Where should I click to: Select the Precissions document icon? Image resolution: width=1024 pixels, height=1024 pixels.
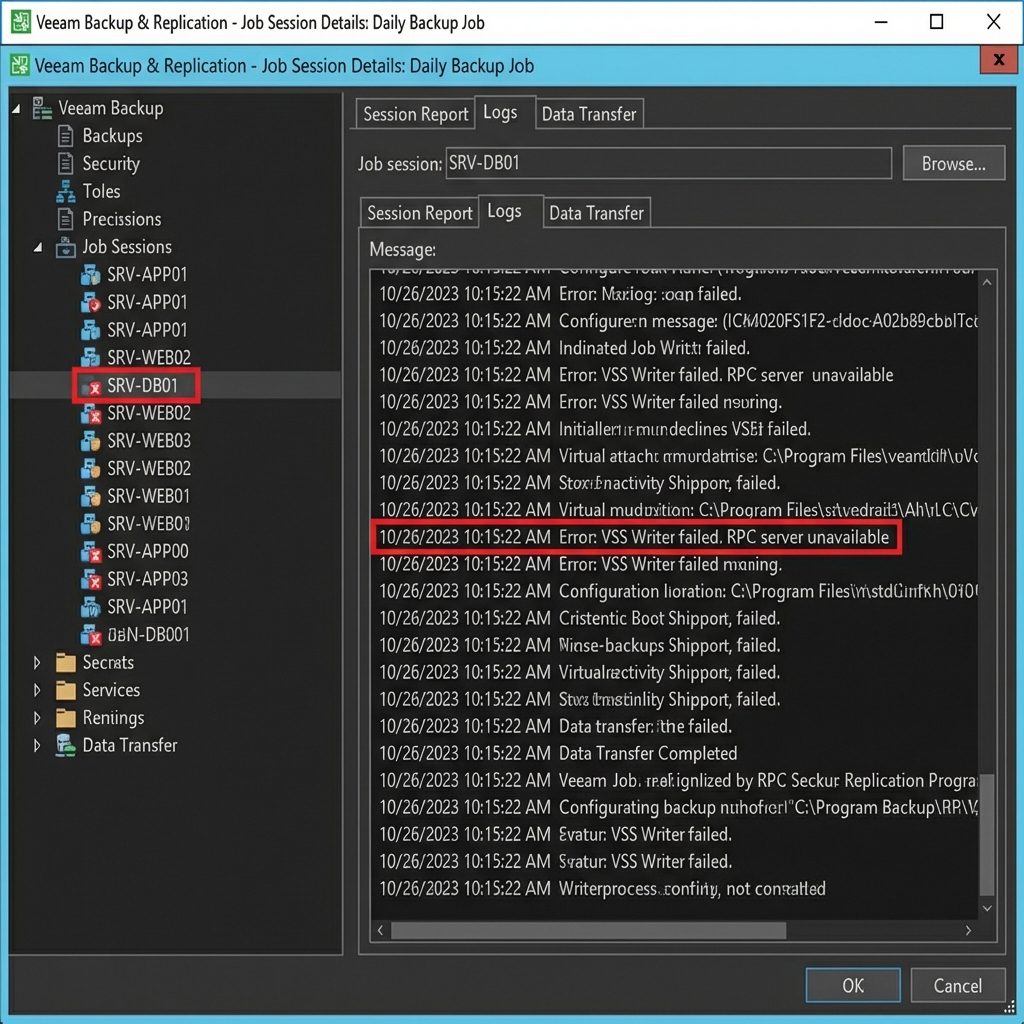[x=66, y=219]
